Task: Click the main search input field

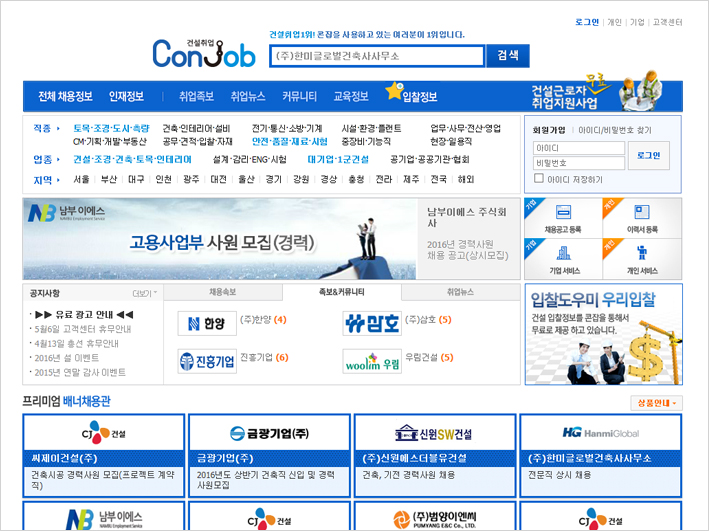Action: (x=377, y=56)
